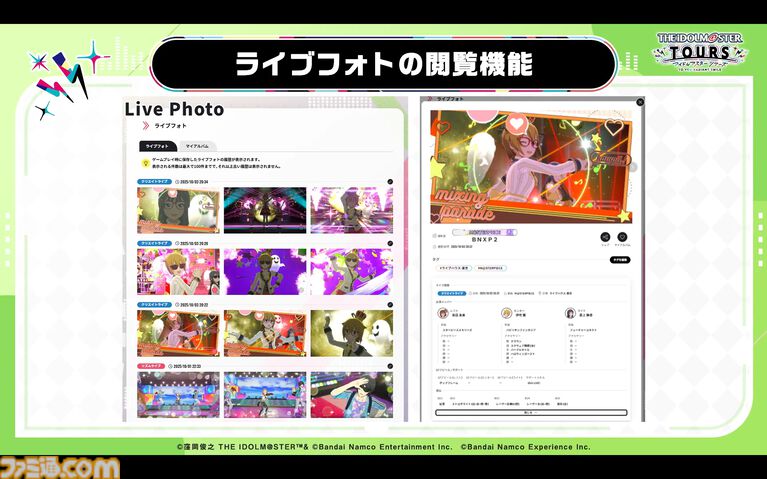Open the マイアルバム tab
The width and height of the screenshot is (767, 479).
click(x=197, y=146)
